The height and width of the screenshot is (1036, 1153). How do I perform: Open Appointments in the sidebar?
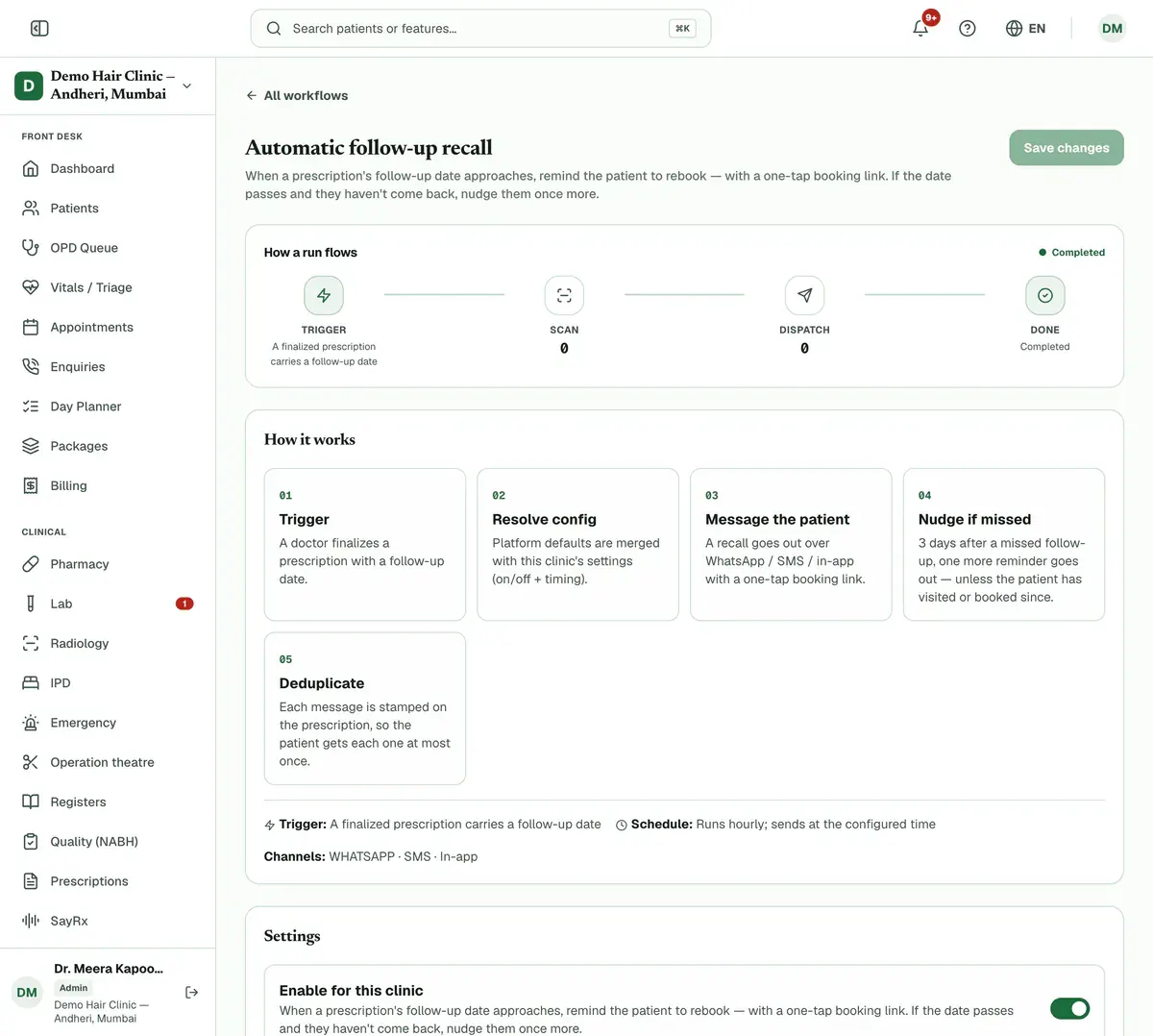(x=108, y=327)
